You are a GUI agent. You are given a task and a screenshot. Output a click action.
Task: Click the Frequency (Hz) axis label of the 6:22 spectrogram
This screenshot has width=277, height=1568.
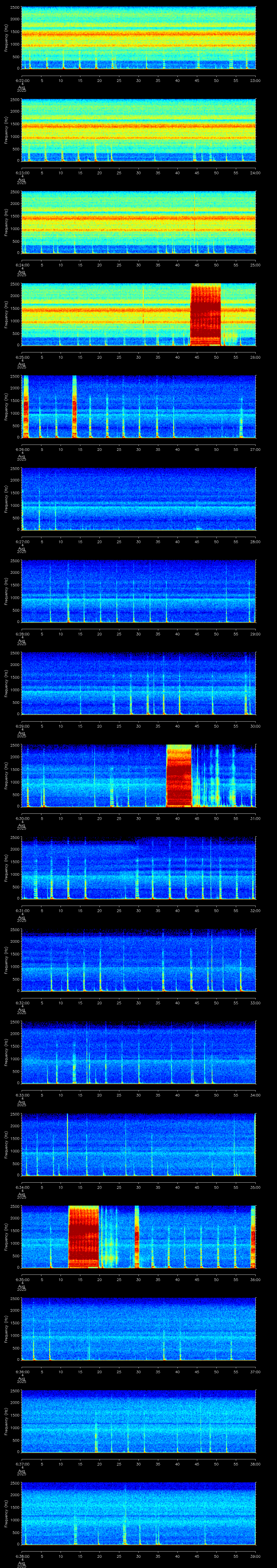(6, 38)
